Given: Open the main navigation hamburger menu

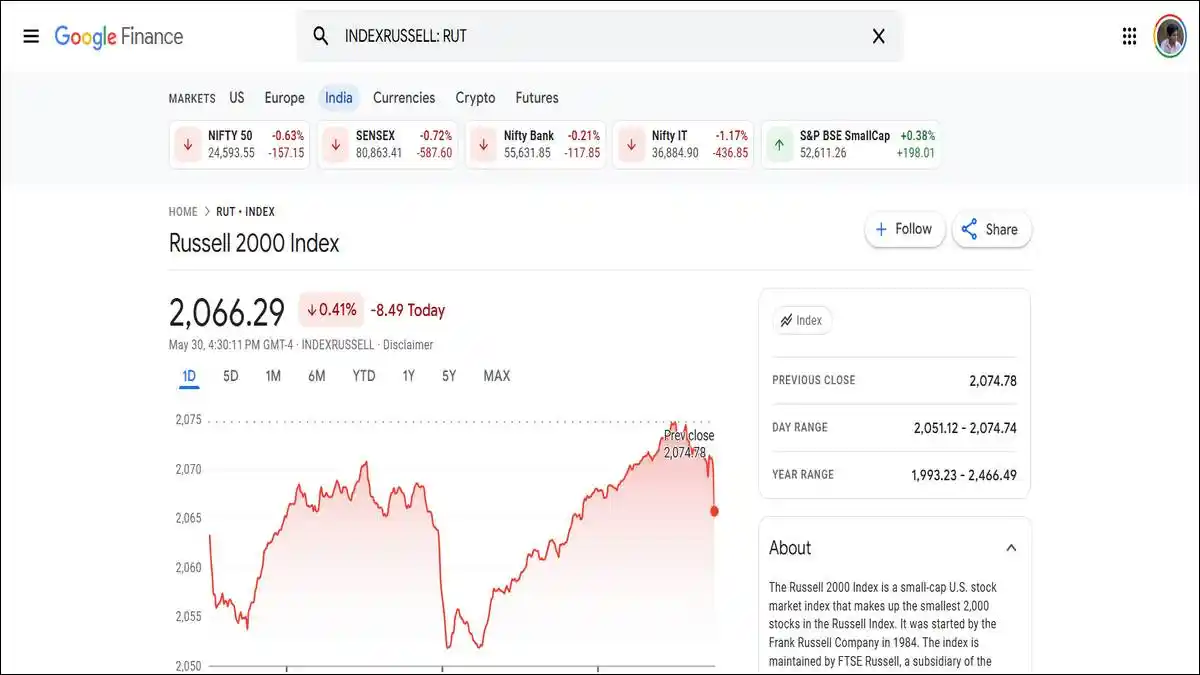Looking at the screenshot, I should coord(31,35).
